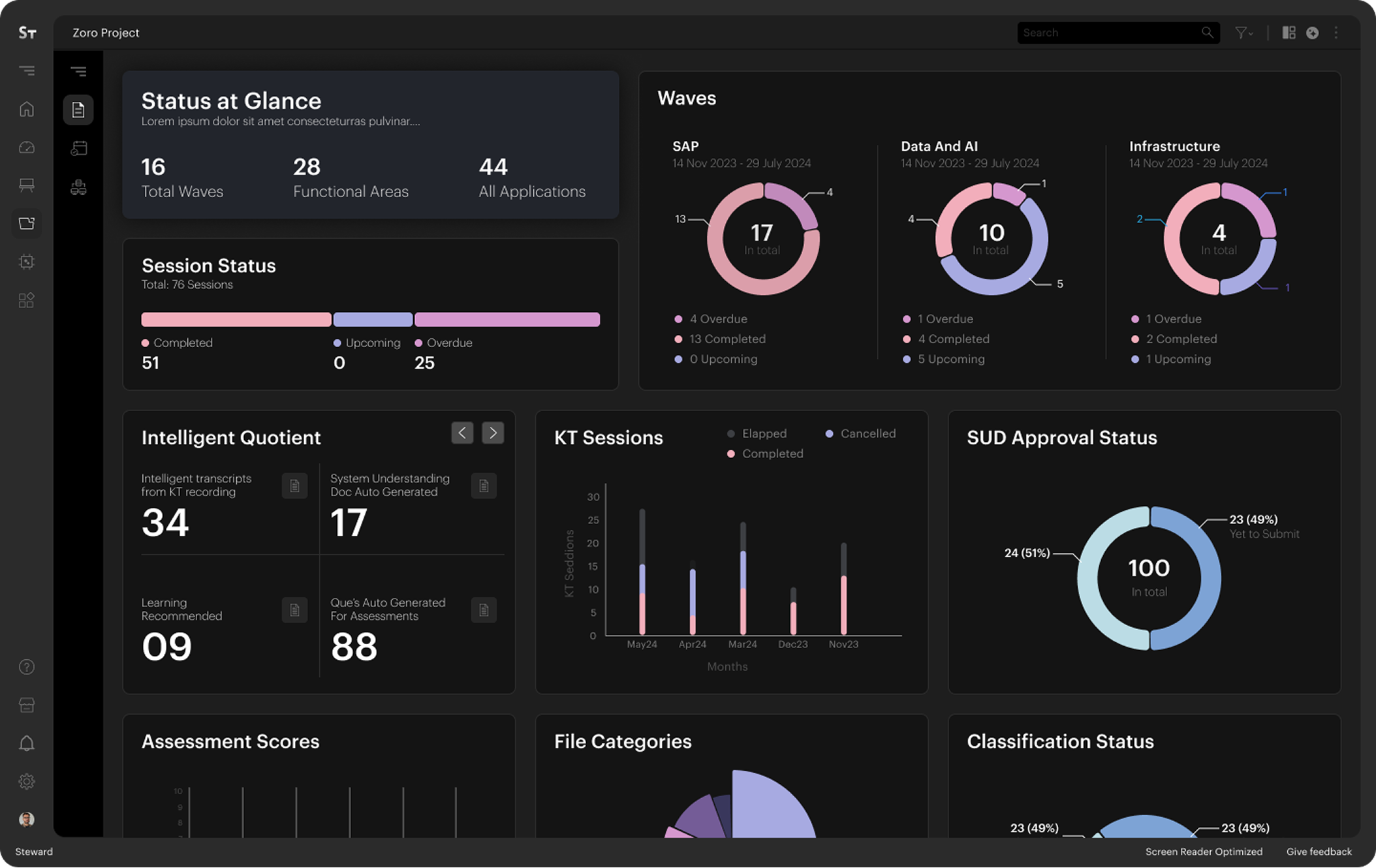The width and height of the screenshot is (1376, 868).
Task: Click Screen Reader Optimized status item
Action: click(x=1204, y=852)
